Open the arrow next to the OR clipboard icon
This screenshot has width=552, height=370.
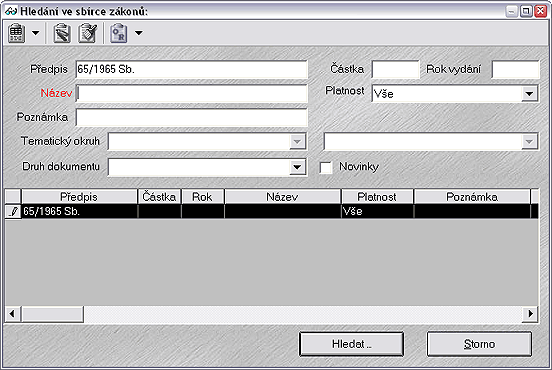pos(139,33)
